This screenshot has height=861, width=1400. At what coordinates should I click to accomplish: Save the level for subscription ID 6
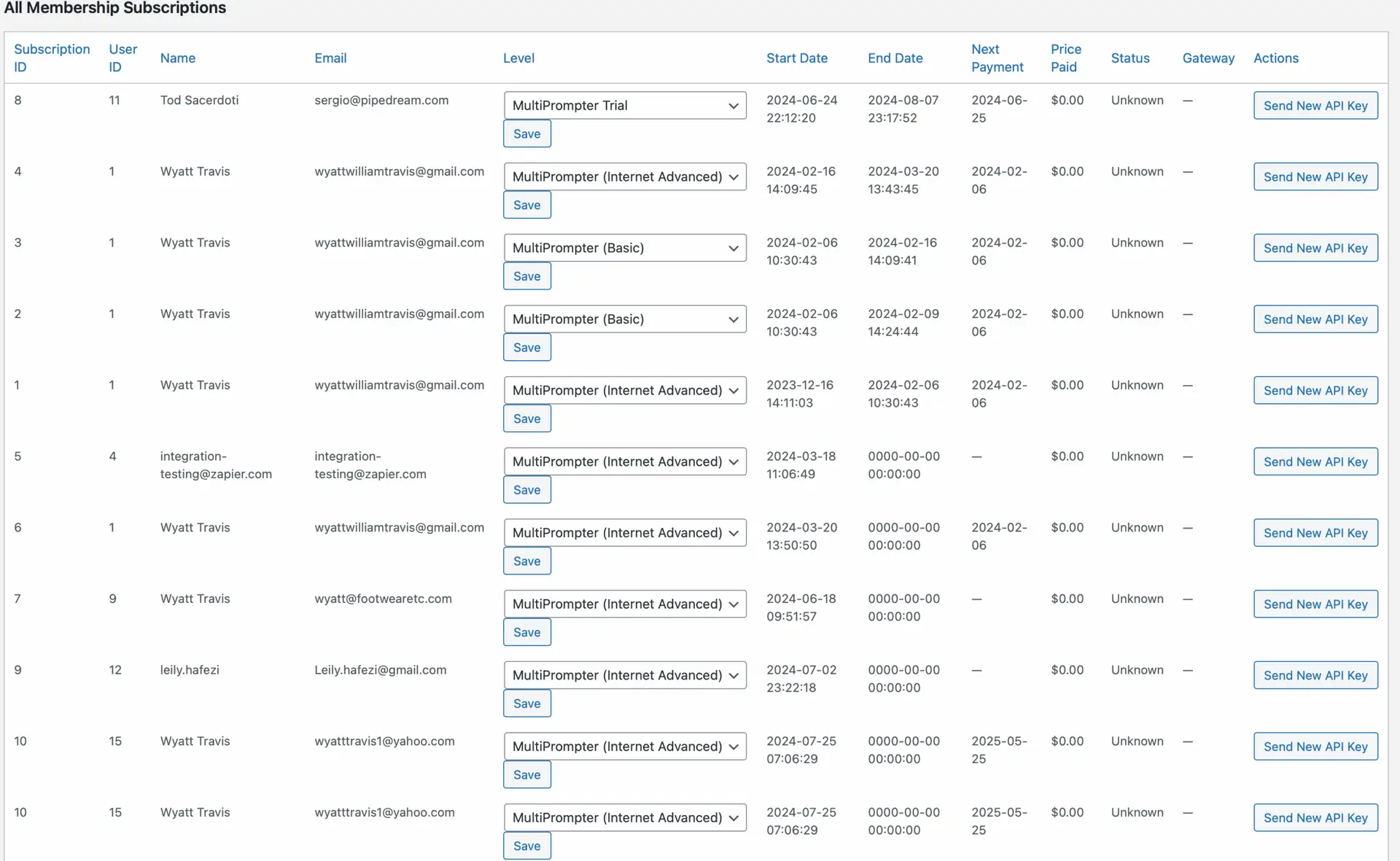pos(526,561)
